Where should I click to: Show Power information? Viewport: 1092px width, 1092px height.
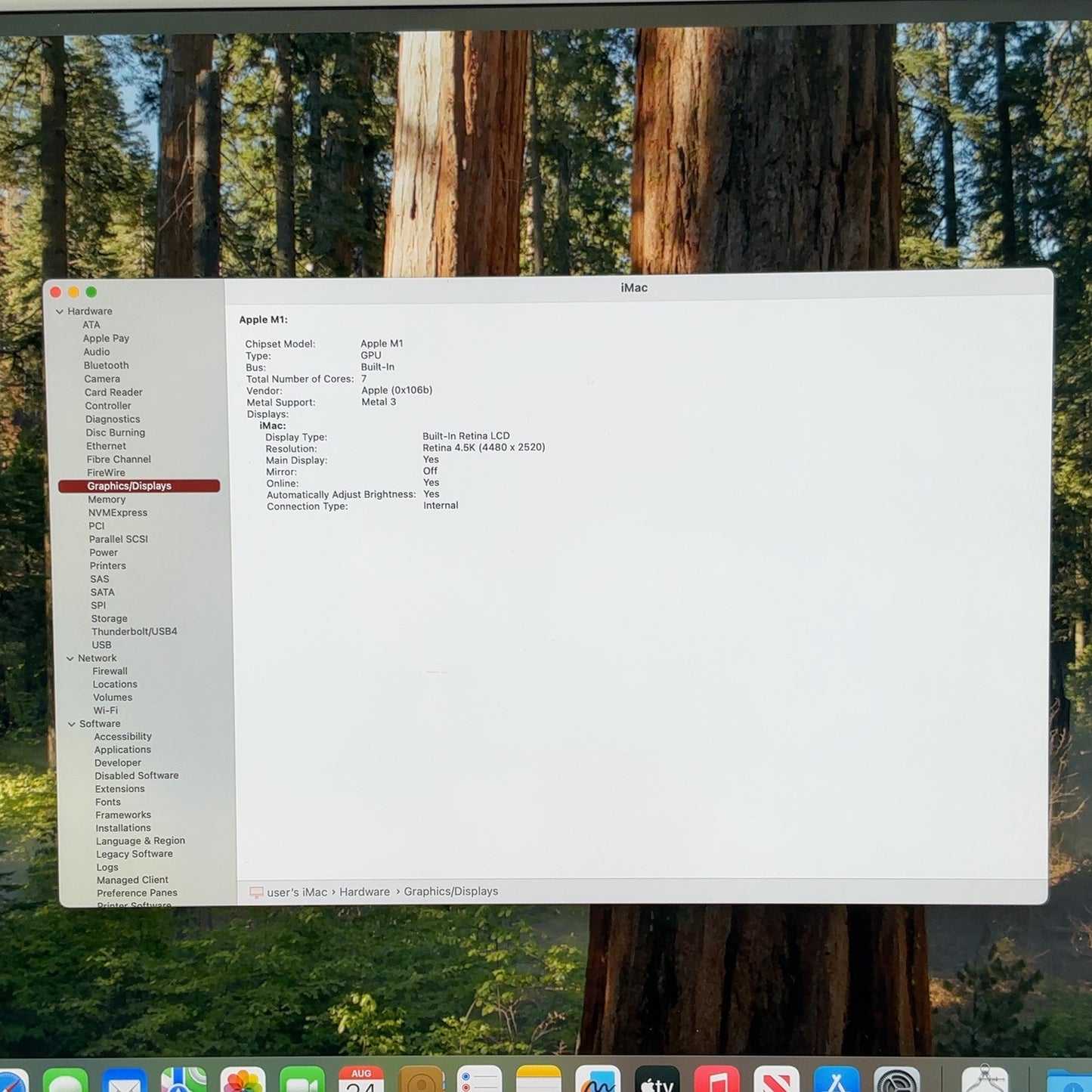pos(104,553)
